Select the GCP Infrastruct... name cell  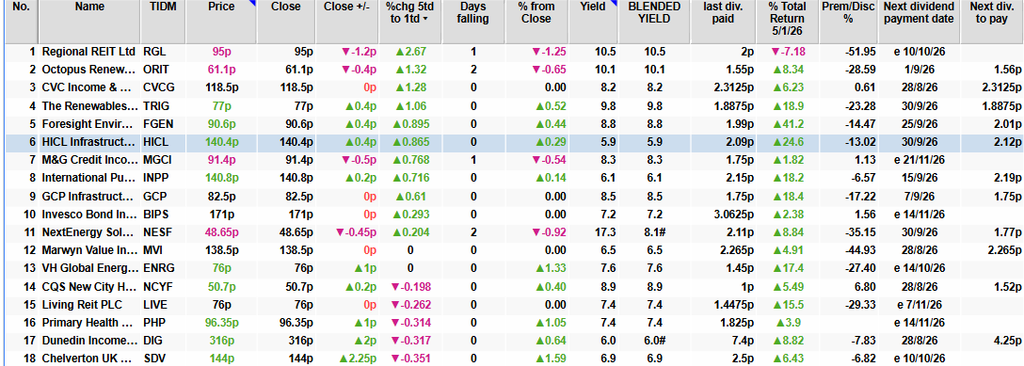point(89,196)
